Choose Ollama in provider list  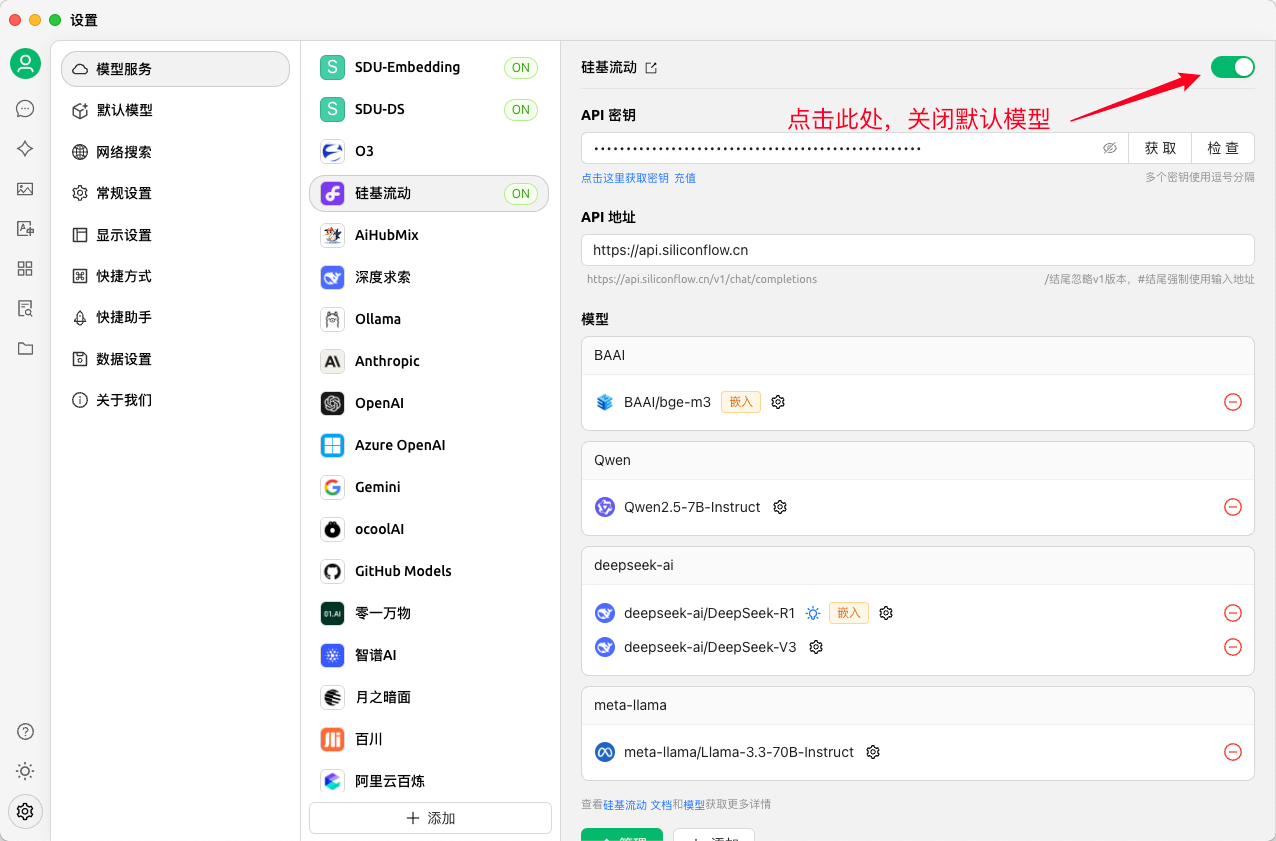429,319
